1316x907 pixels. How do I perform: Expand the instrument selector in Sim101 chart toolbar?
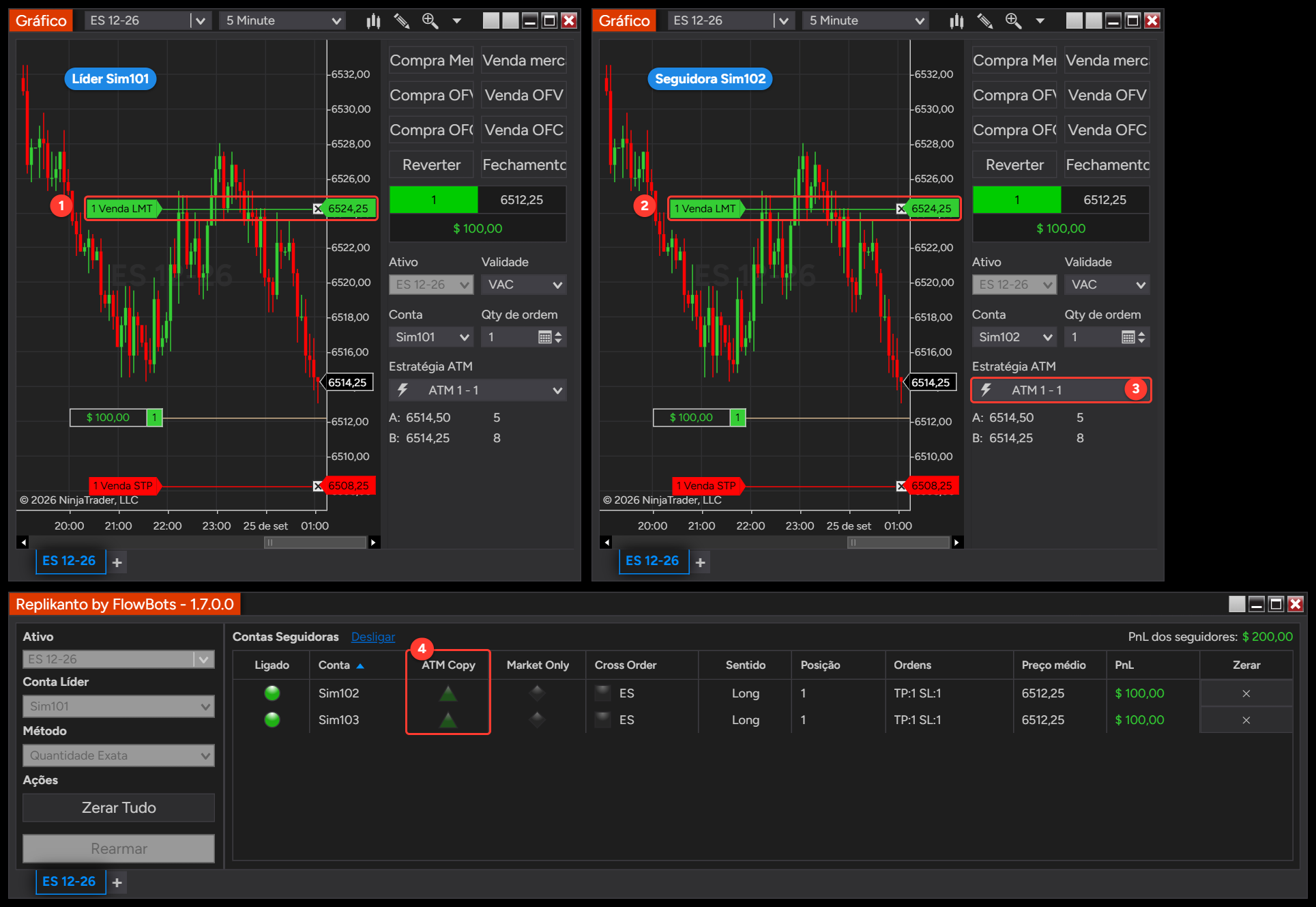pos(200,21)
